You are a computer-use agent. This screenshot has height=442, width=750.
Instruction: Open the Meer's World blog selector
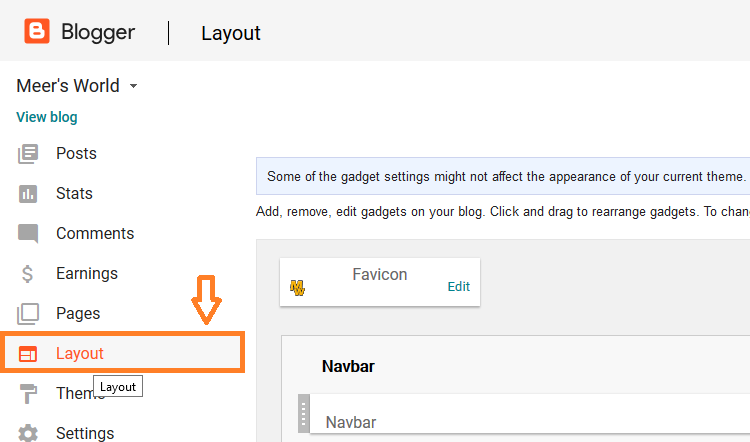[x=77, y=86]
